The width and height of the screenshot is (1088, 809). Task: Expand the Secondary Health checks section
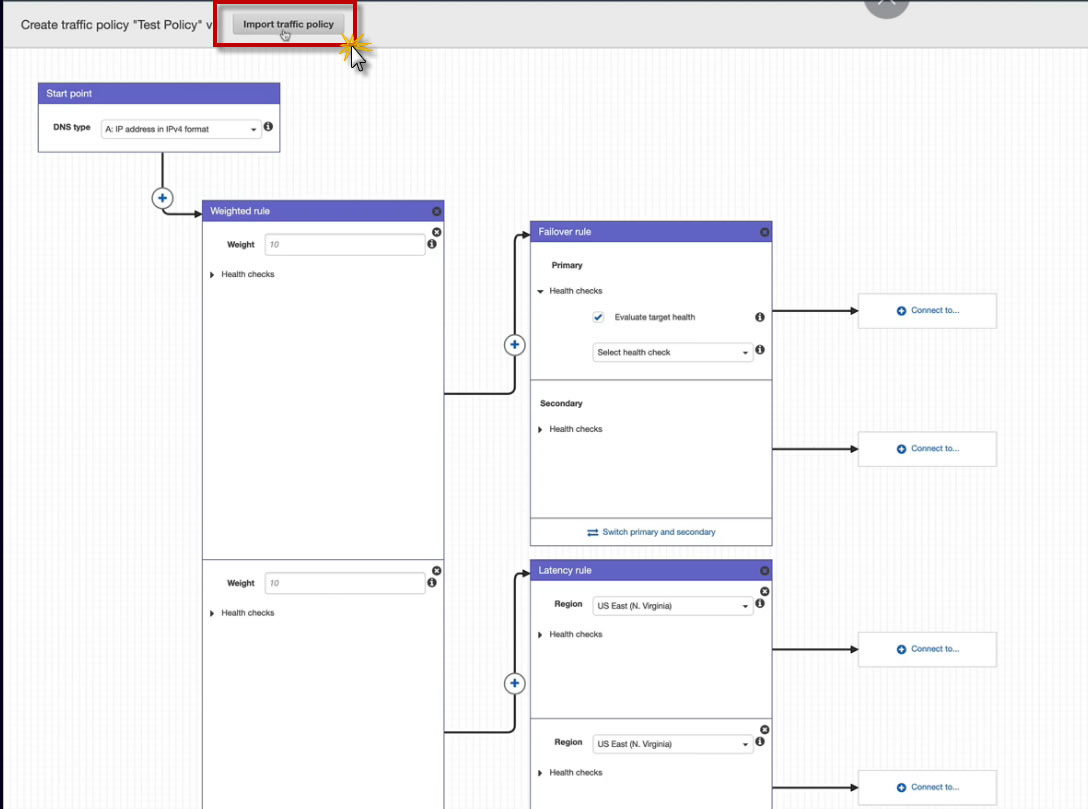[541, 430]
